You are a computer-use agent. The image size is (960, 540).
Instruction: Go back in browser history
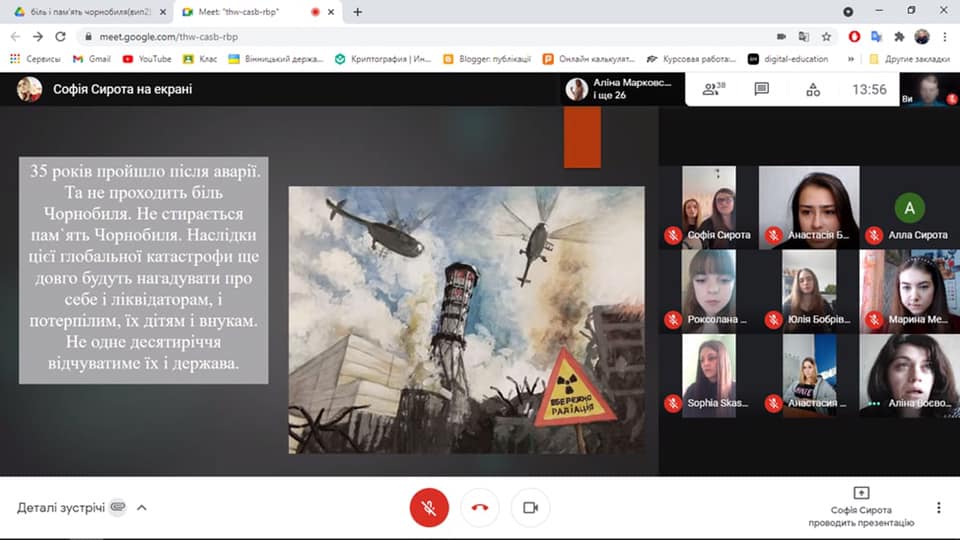pos(15,37)
